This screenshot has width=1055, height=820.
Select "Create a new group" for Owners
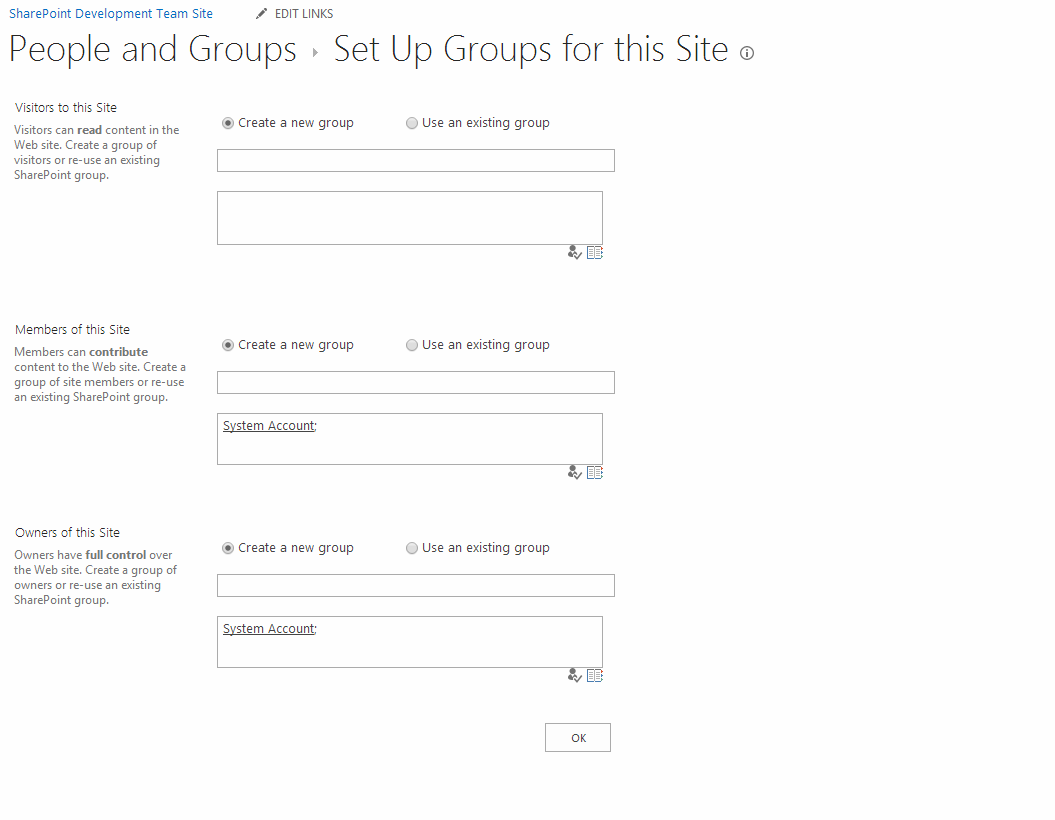coord(227,547)
